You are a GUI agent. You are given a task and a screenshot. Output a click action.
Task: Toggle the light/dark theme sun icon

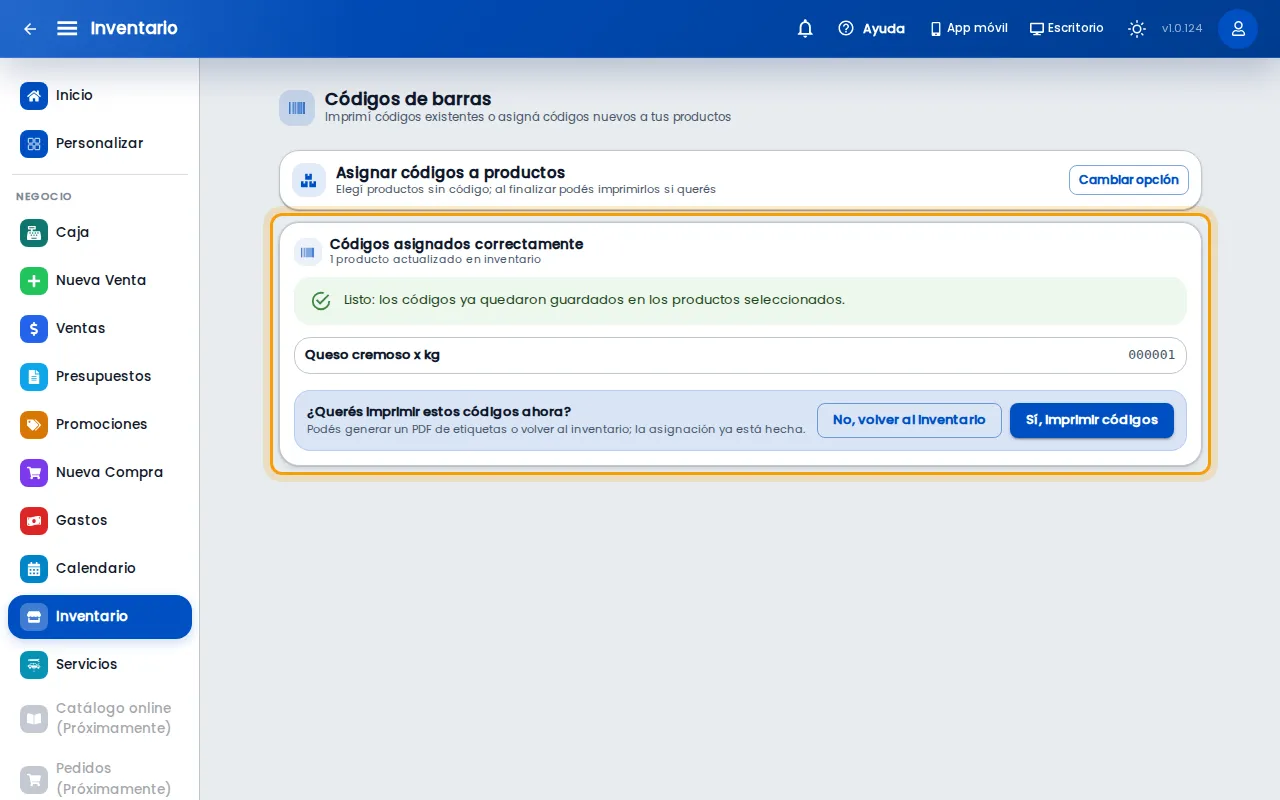1137,28
